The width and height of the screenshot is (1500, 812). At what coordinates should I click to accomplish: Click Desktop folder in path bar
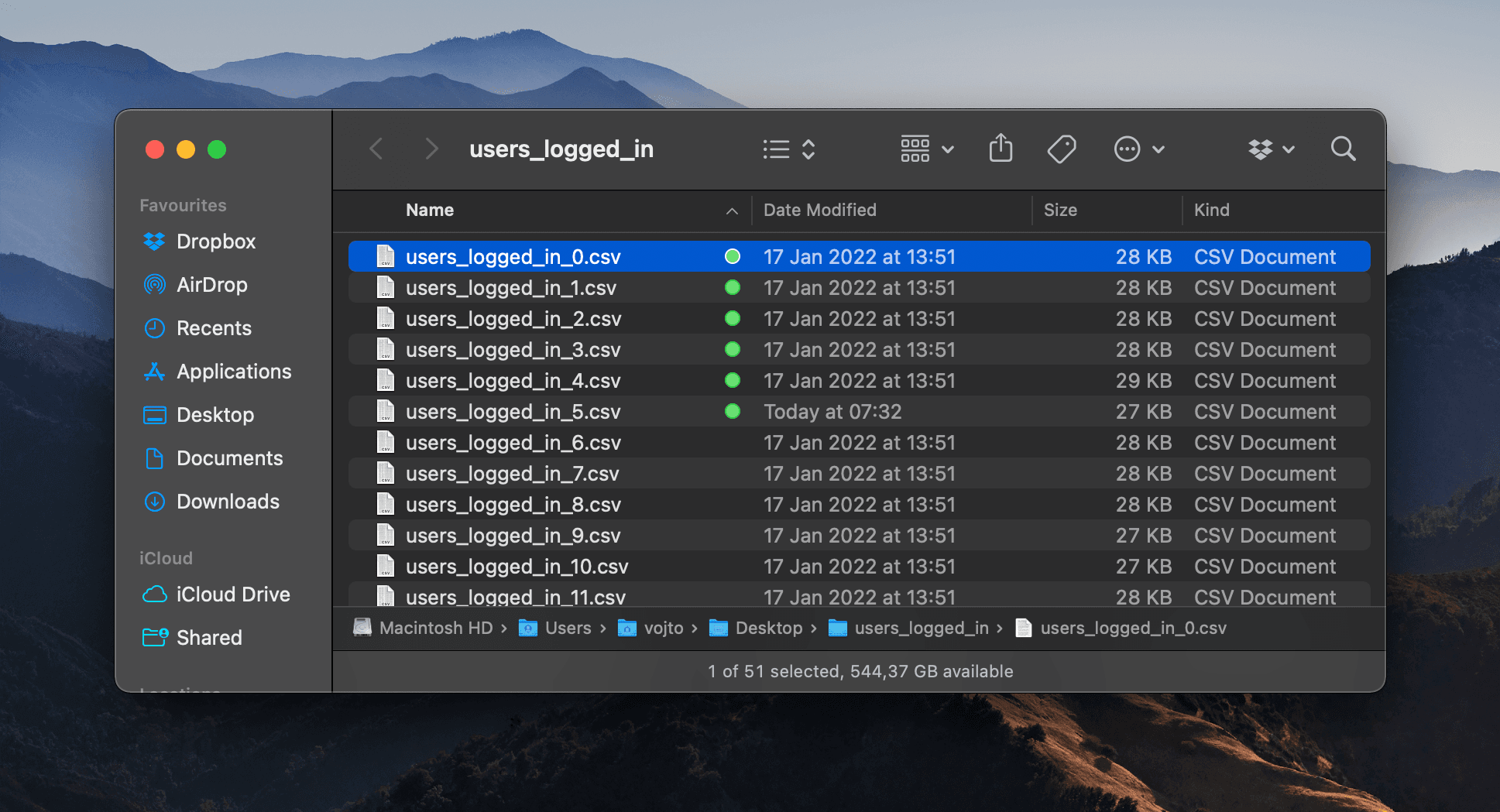(x=767, y=629)
